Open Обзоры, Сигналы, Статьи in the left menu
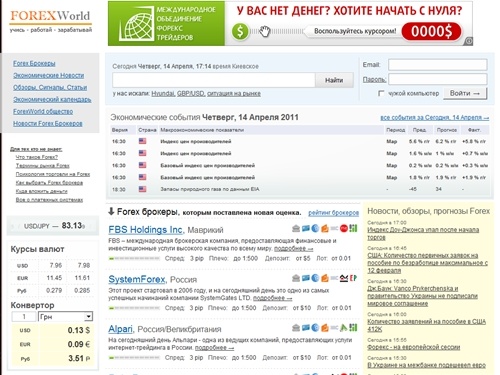 [x=50, y=87]
